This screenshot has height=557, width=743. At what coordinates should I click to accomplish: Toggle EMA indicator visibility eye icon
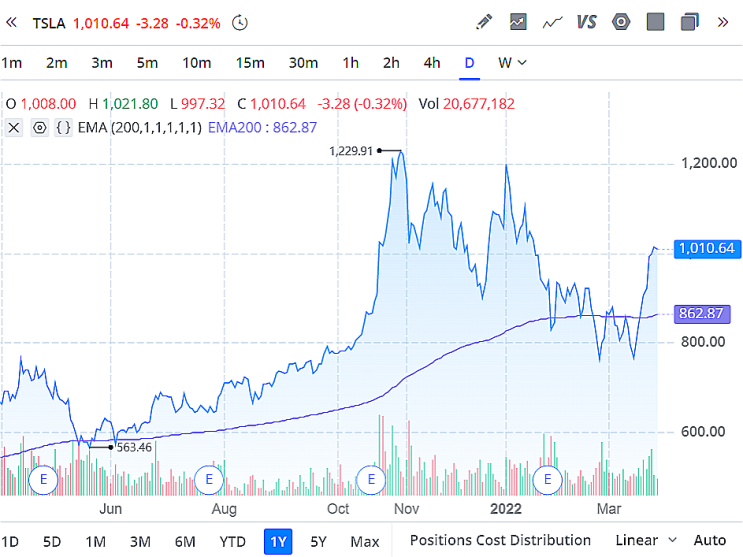point(40,128)
